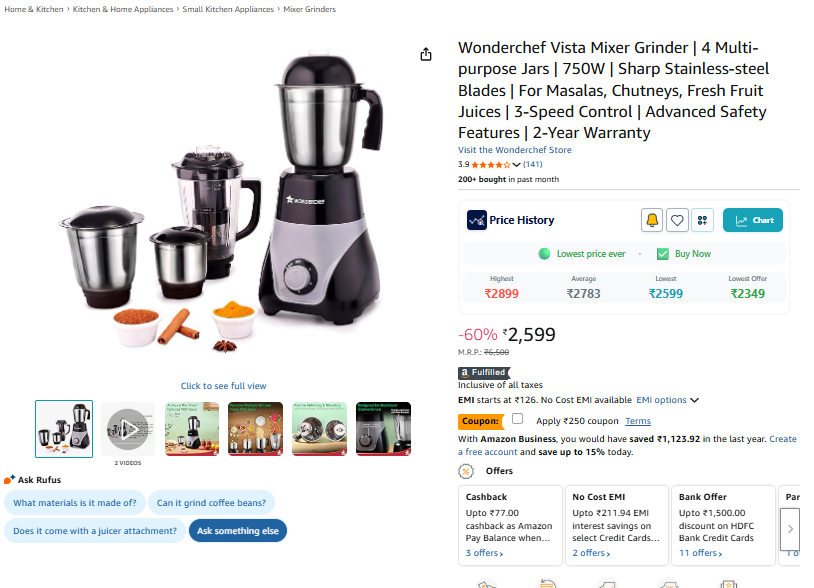Open coupon Terms link
Screen dimensions: 814x588
click(637, 421)
